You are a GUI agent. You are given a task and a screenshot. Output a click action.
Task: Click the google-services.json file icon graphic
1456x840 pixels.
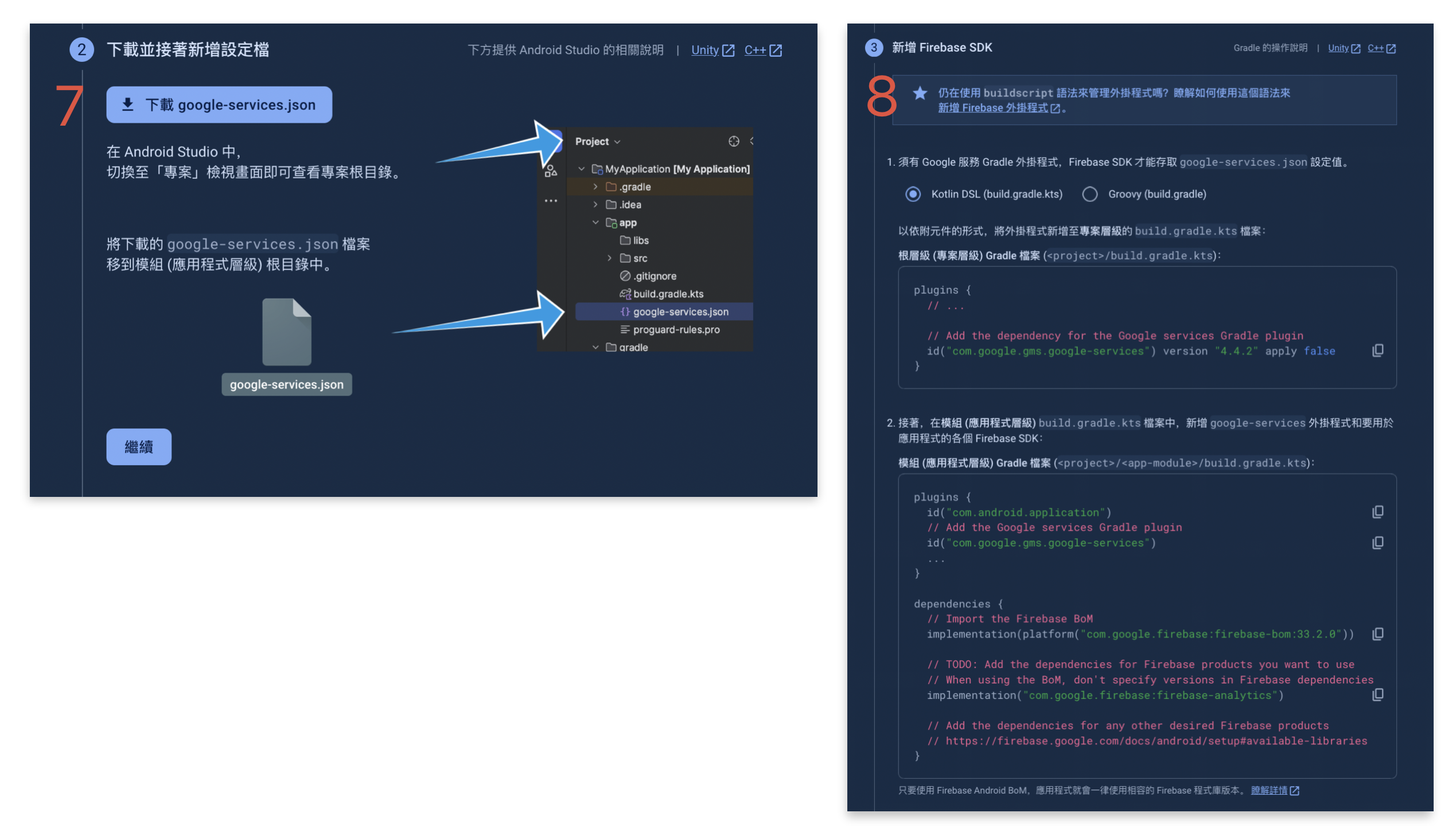[287, 333]
